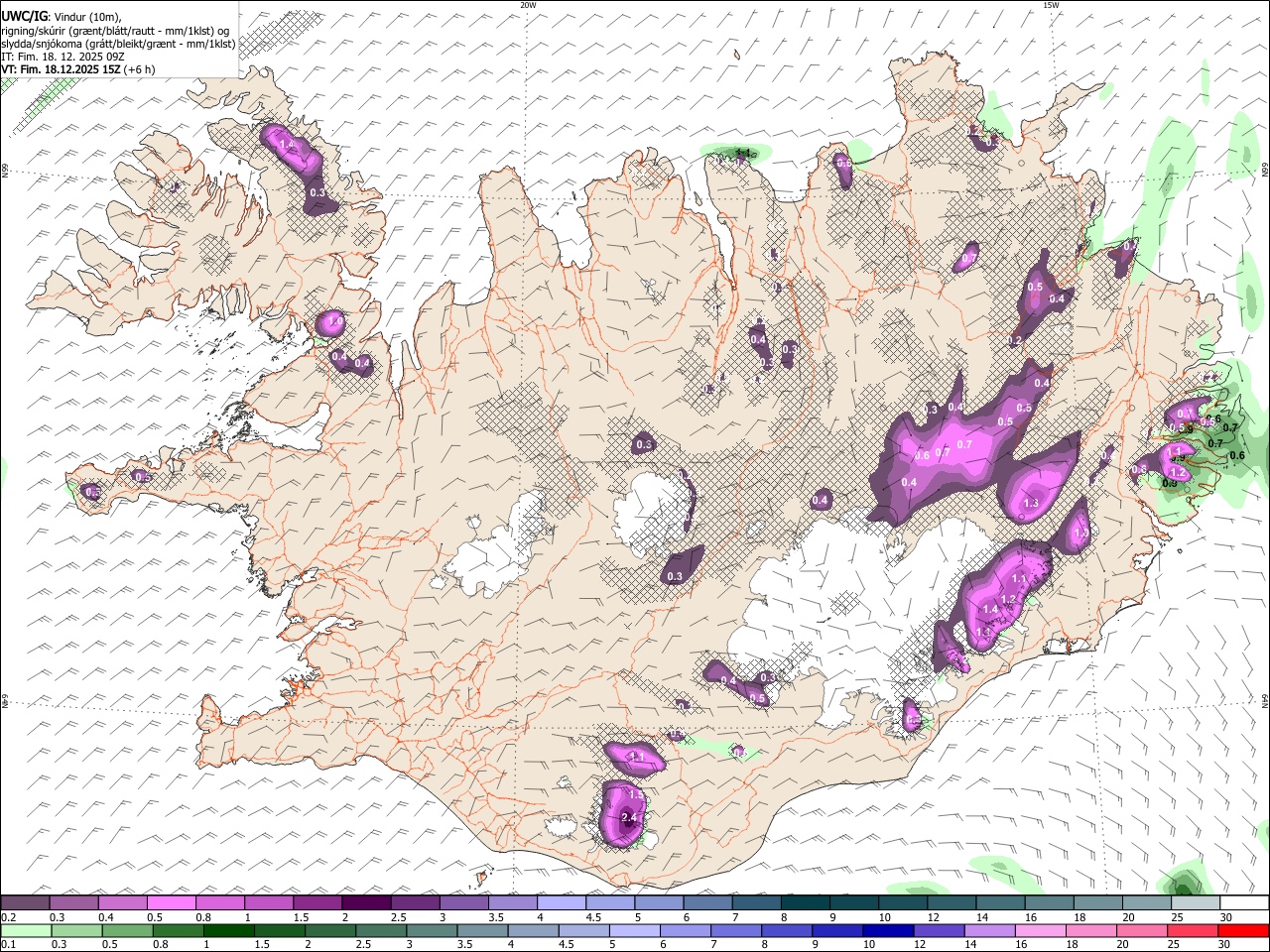This screenshot has width=1270, height=952.
Task: Select lower-scale red-pink swatch between 25 and 30
Action: [x=1193, y=930]
